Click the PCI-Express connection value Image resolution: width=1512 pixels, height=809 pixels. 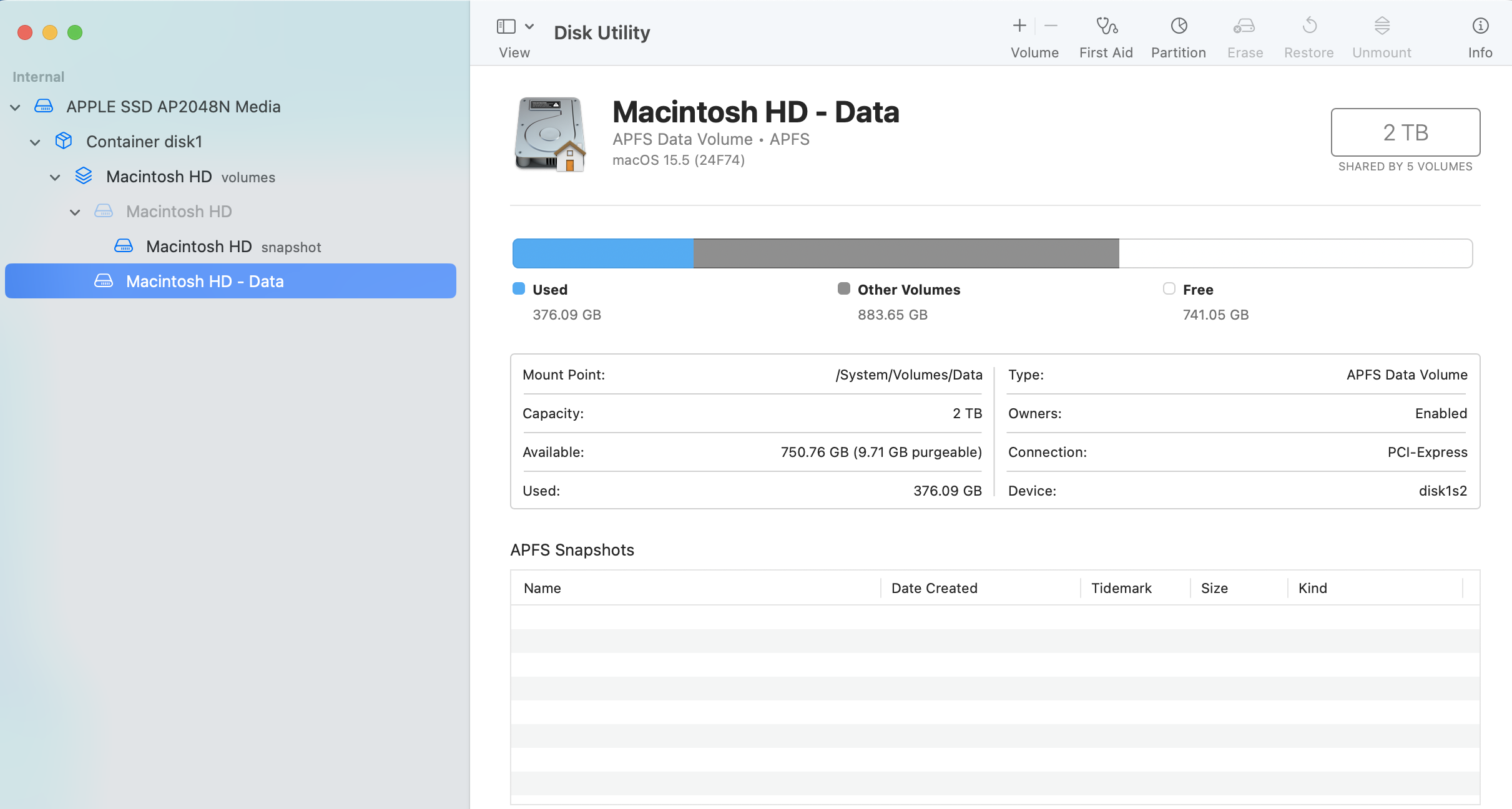[x=1427, y=452]
